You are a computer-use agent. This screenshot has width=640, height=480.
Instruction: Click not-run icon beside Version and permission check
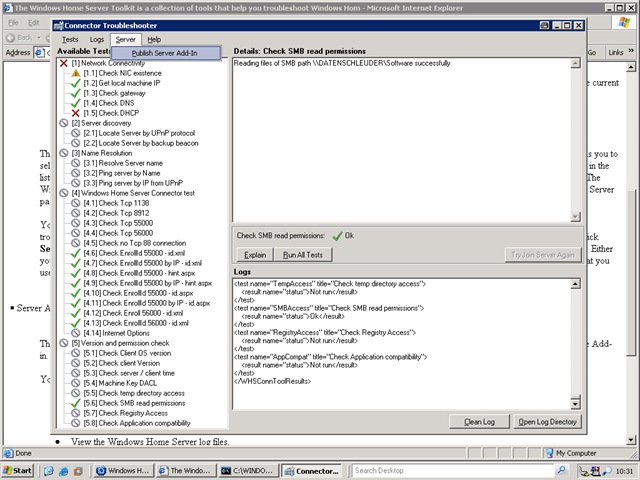pyautogui.click(x=64, y=343)
